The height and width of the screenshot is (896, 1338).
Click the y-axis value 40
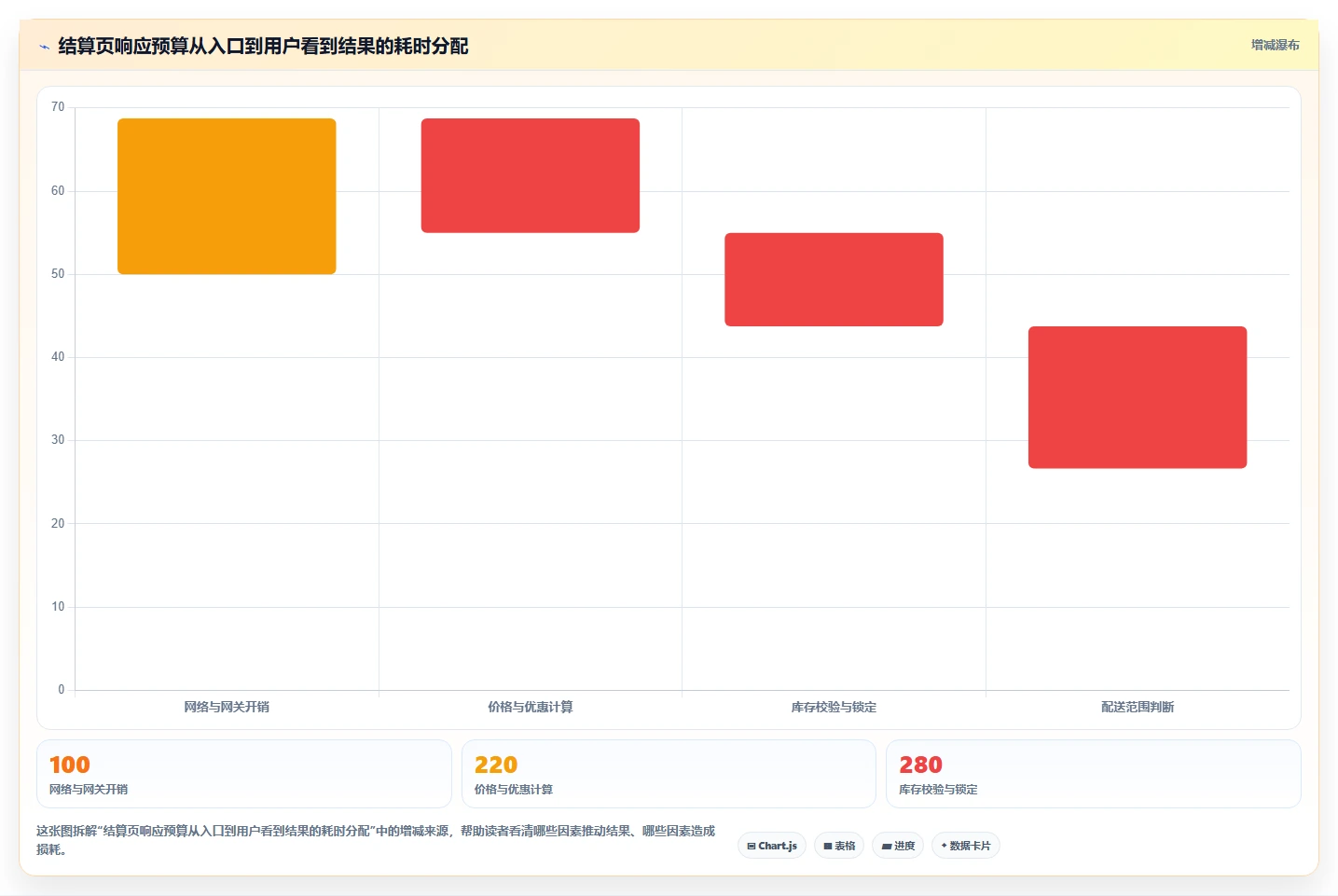(58, 357)
